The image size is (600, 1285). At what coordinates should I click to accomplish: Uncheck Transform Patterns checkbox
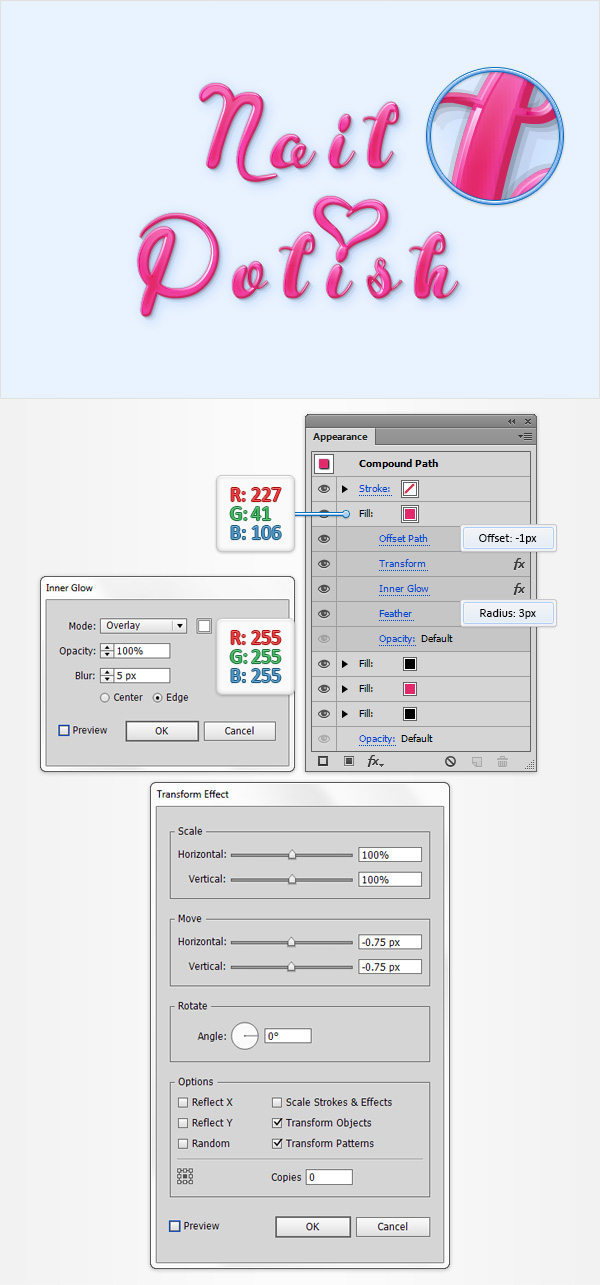point(277,1143)
